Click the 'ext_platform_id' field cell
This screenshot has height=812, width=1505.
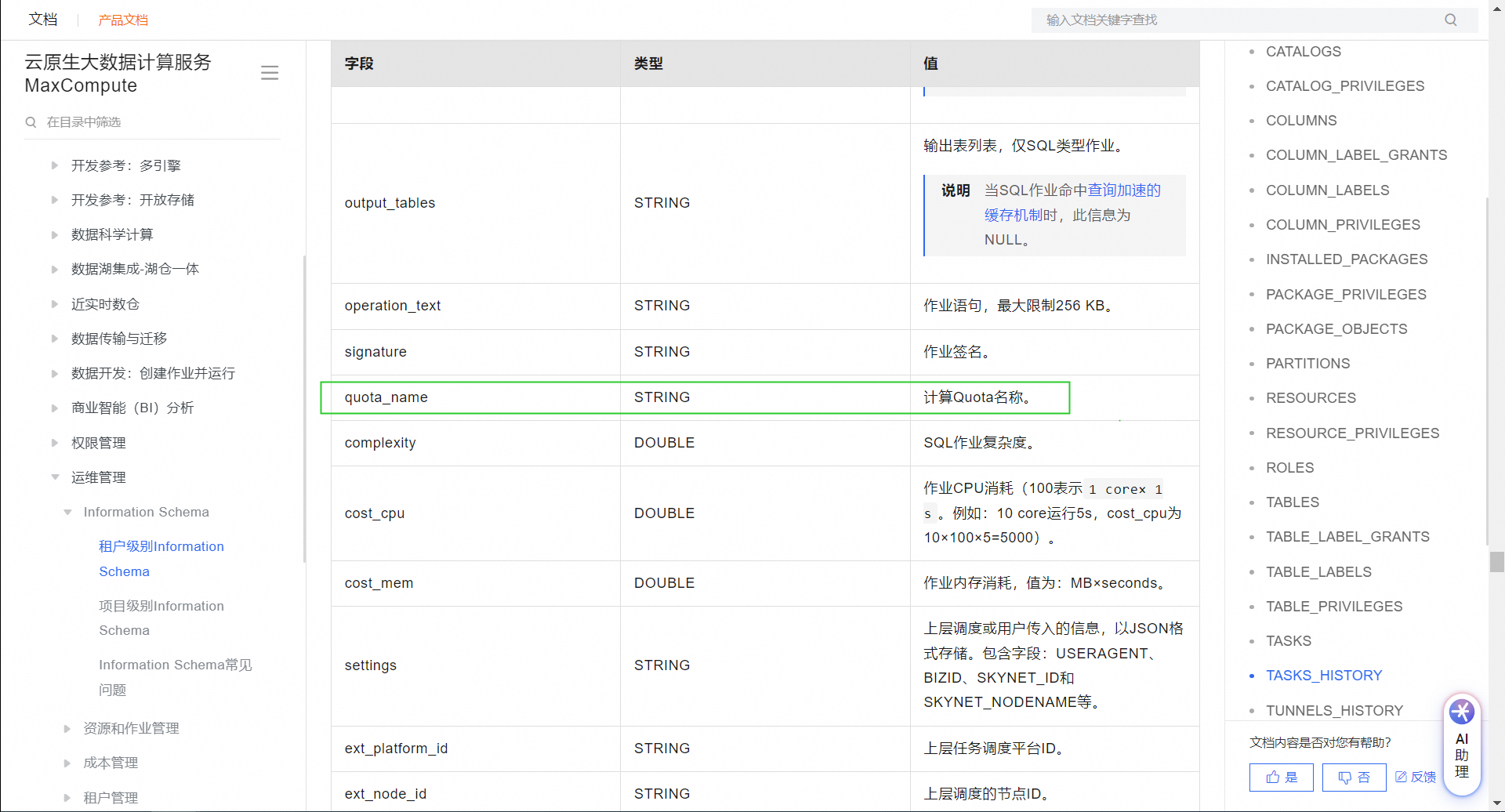pyautogui.click(x=476, y=749)
